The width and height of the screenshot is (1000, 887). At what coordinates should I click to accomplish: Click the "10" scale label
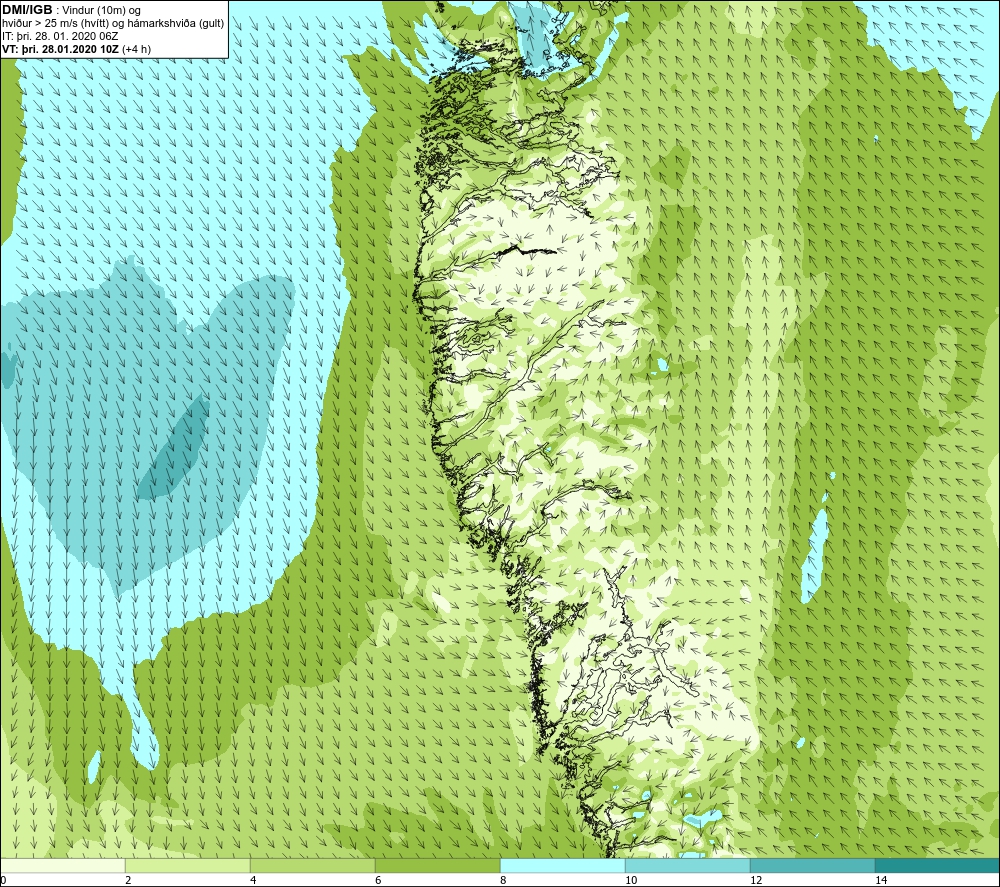point(631,880)
